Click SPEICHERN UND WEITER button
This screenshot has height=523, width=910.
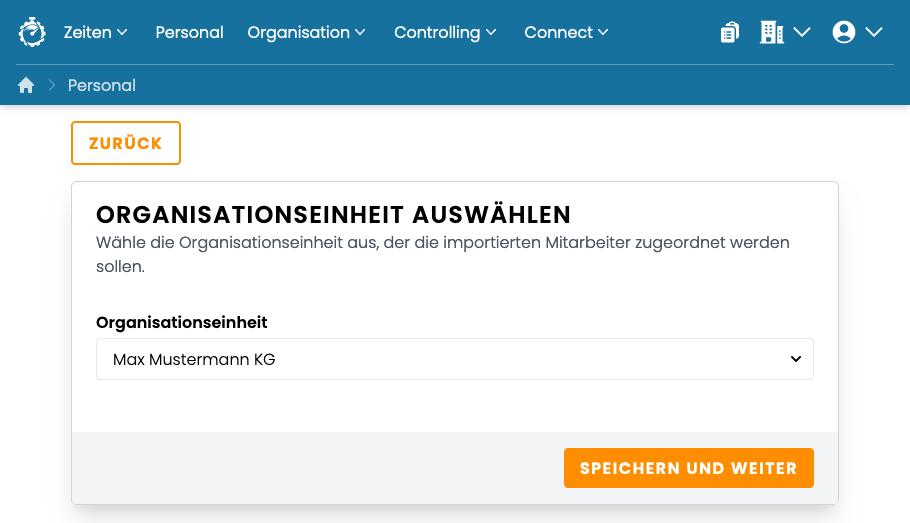[689, 468]
